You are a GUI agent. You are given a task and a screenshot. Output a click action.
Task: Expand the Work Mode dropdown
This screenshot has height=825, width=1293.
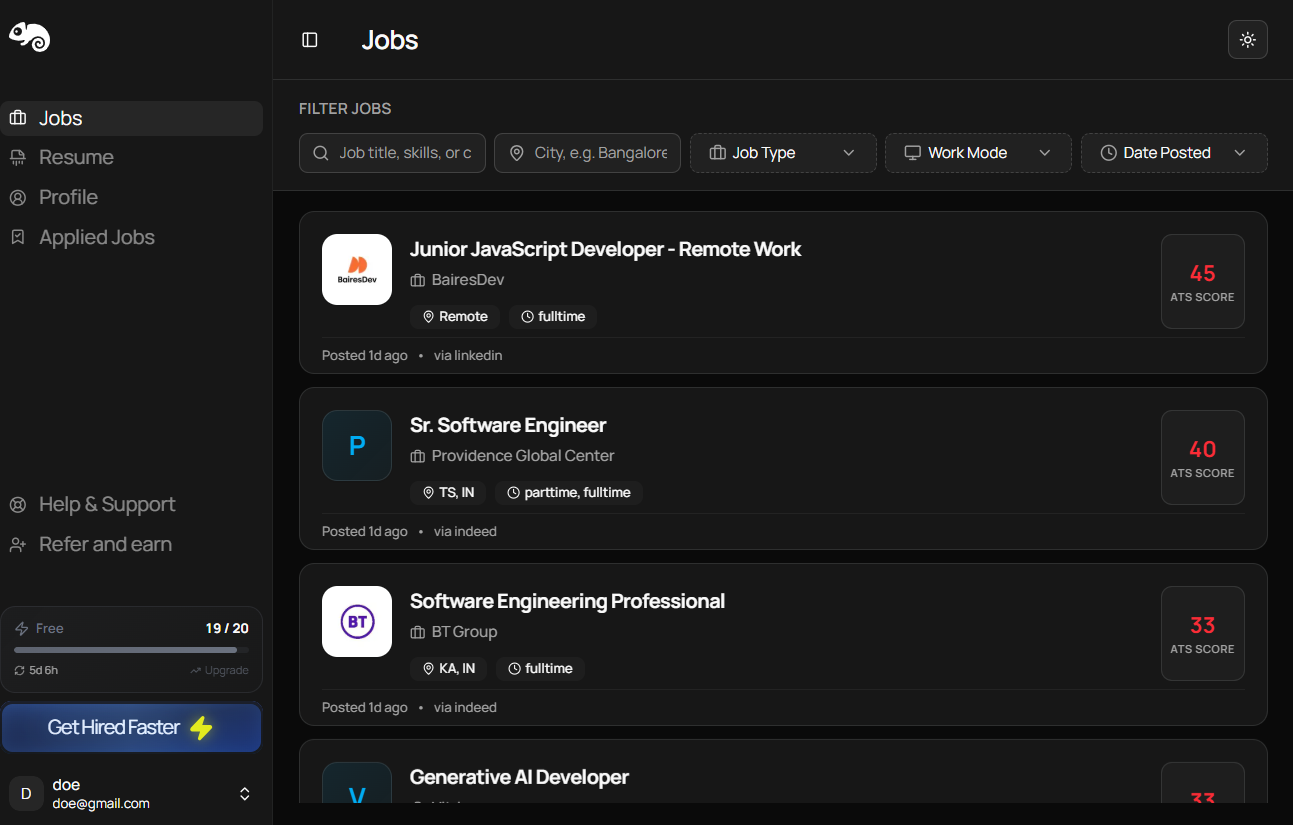[x=978, y=153]
